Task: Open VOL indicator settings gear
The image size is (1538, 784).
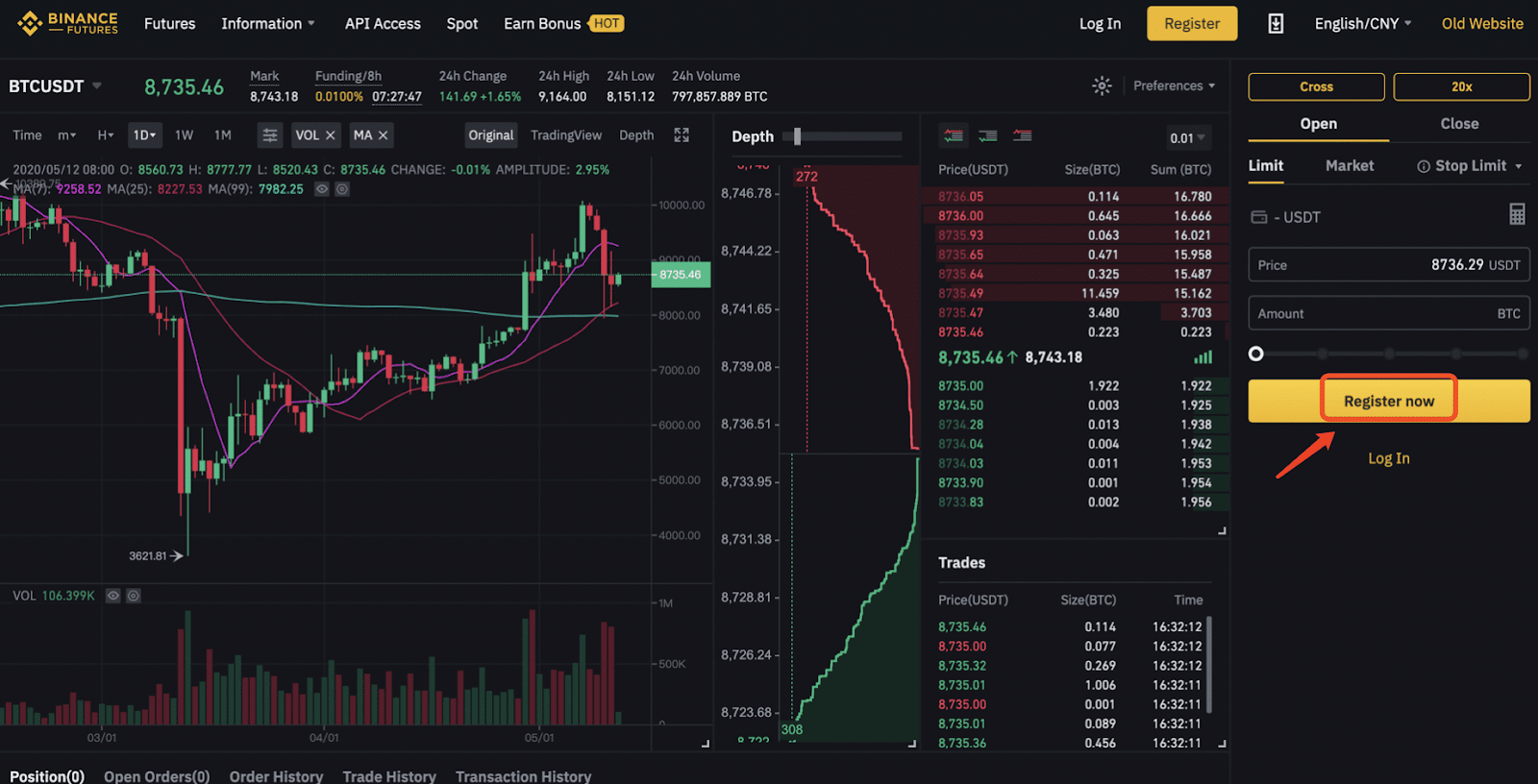Action: (134, 596)
